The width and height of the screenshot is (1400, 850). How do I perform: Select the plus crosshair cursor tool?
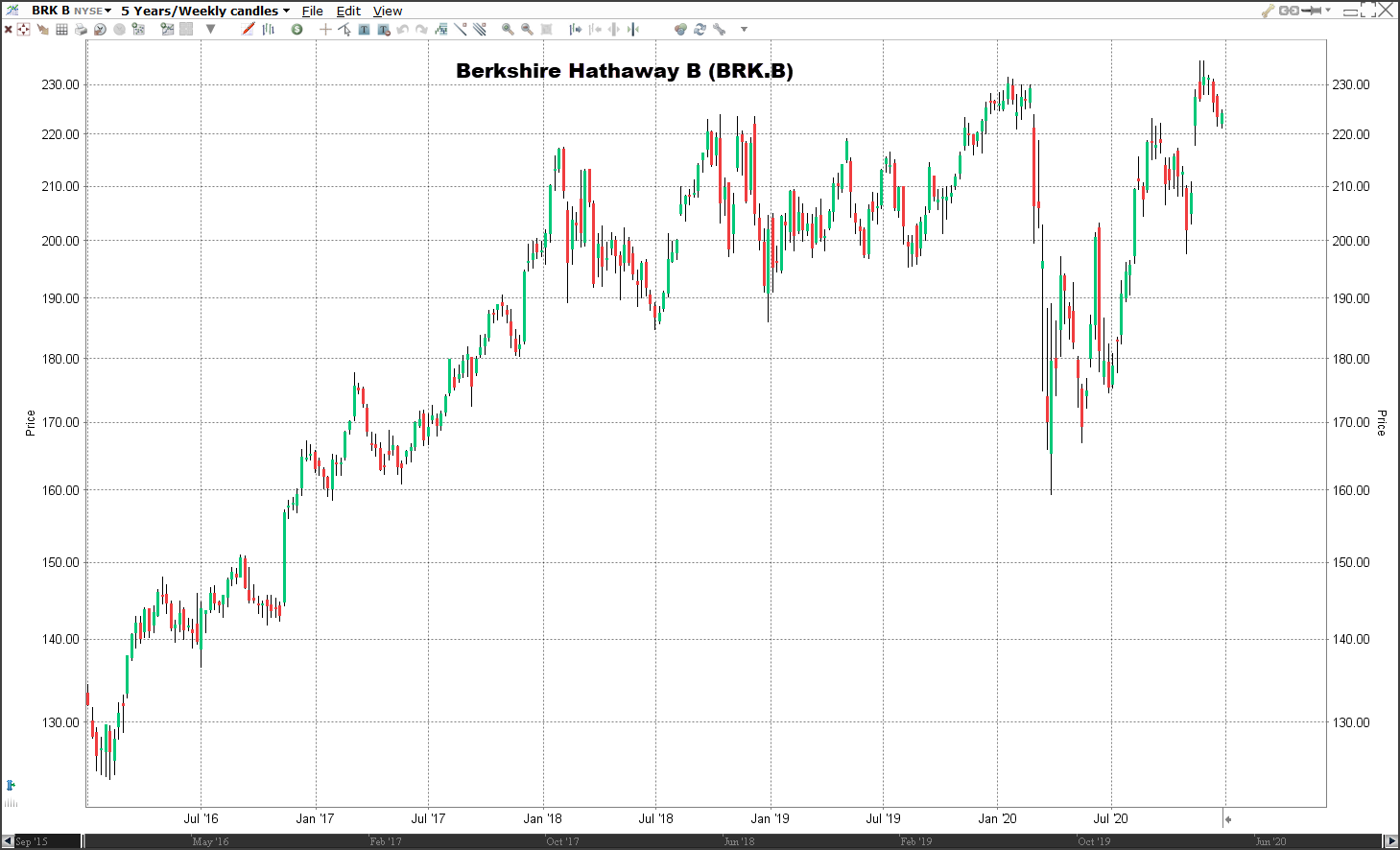pyautogui.click(x=325, y=30)
